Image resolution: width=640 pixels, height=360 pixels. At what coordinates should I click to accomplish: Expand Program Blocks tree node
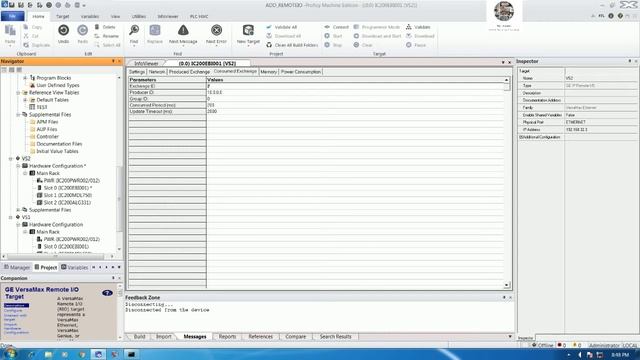pyautogui.click(x=25, y=78)
